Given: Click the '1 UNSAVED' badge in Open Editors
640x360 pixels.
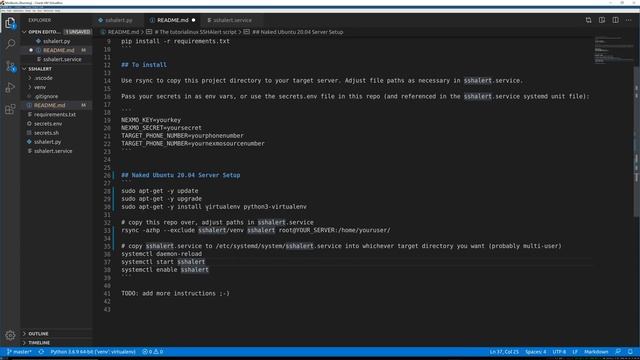Looking at the screenshot, I should pos(78,32).
